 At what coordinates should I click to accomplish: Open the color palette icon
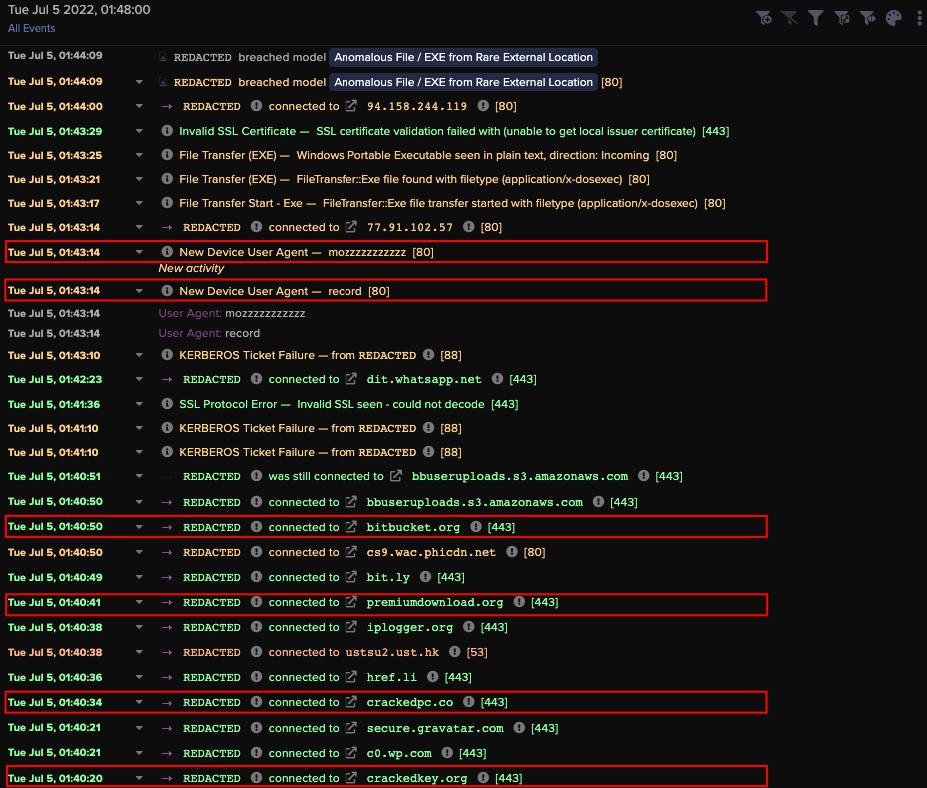893,17
